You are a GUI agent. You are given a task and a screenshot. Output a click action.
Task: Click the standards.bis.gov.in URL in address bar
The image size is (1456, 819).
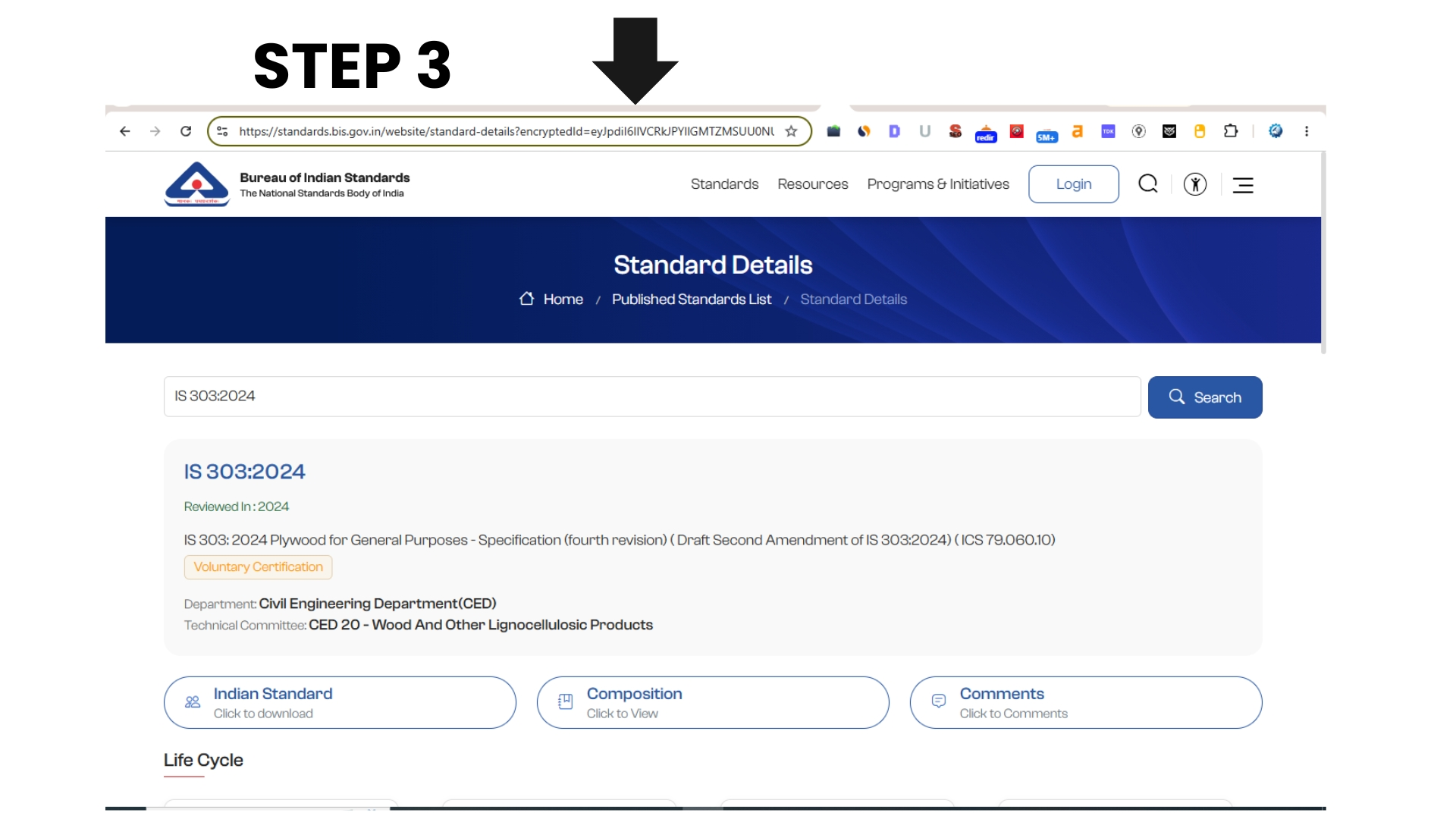[506, 131]
